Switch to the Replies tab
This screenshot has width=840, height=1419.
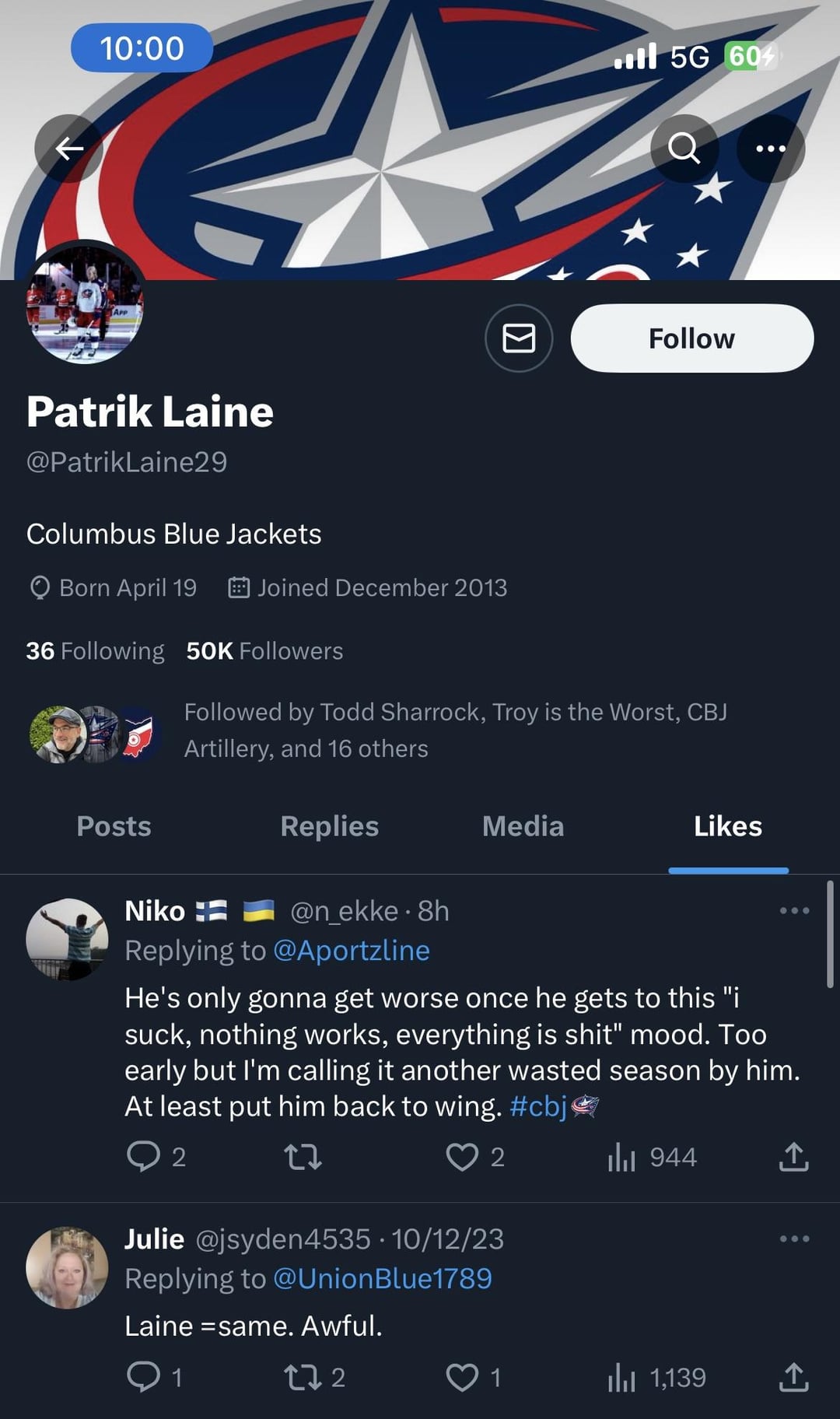click(329, 826)
